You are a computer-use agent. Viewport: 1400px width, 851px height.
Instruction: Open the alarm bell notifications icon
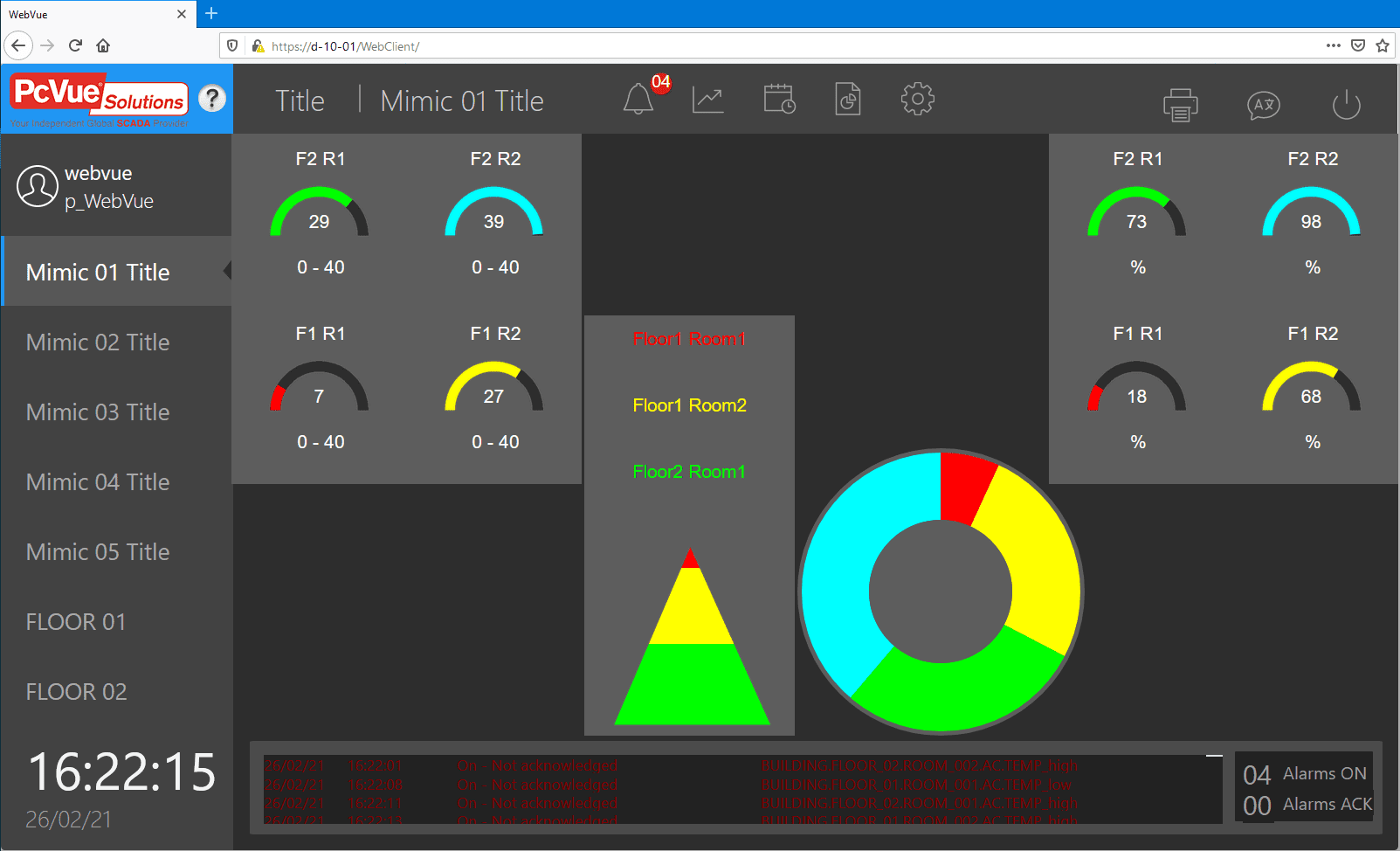click(638, 99)
